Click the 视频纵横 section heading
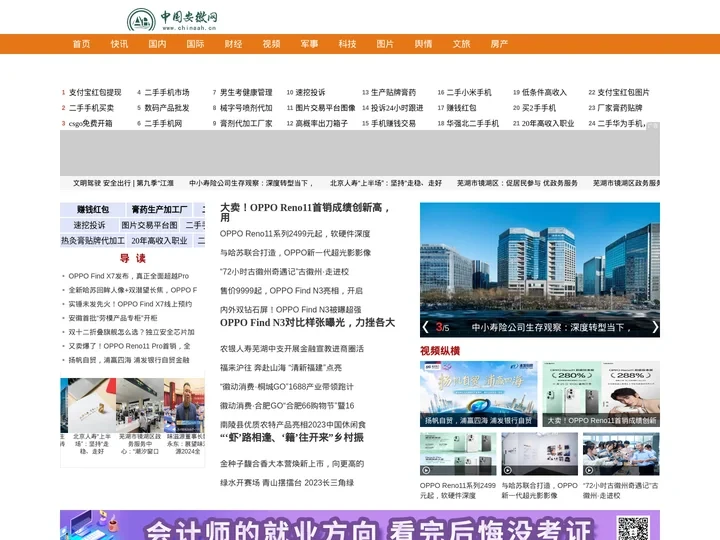 tap(440, 351)
